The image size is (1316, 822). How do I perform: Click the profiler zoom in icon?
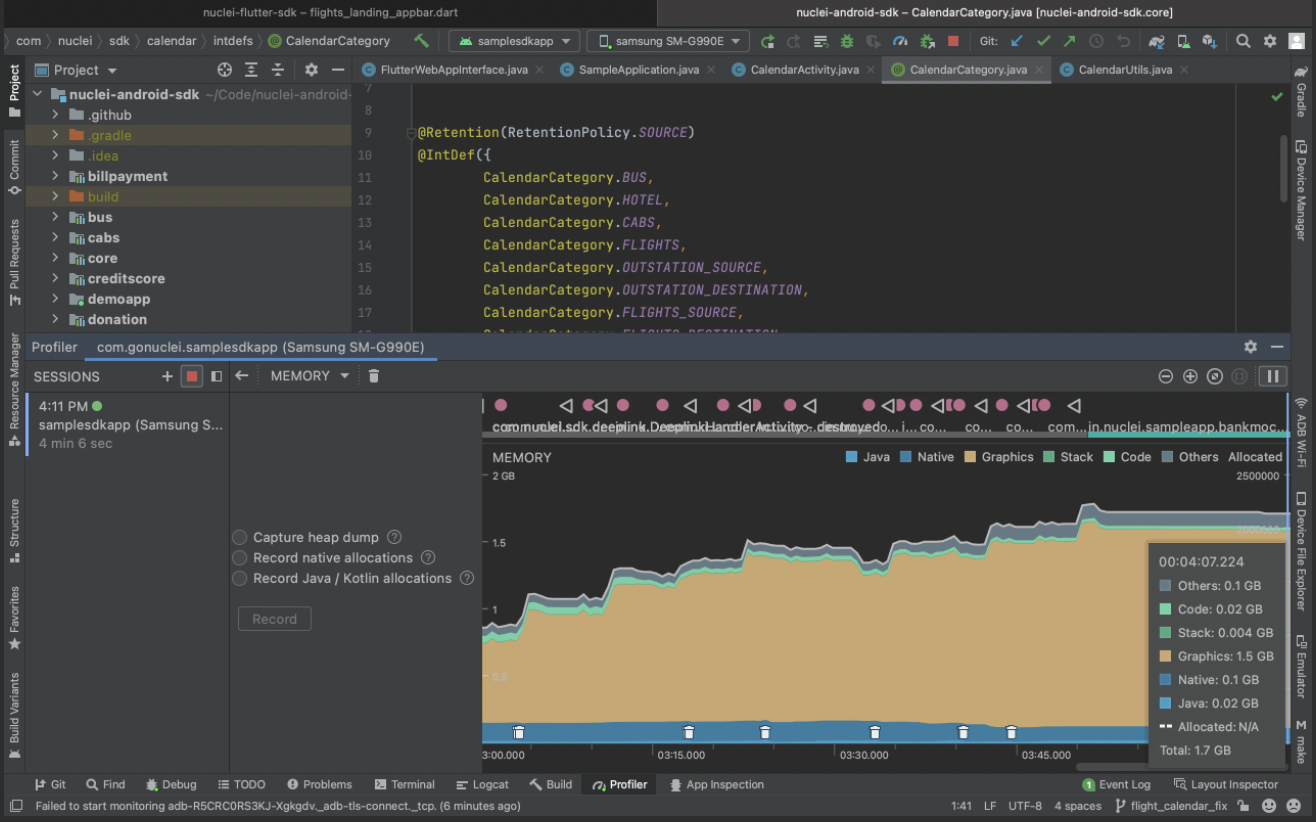(x=1190, y=376)
